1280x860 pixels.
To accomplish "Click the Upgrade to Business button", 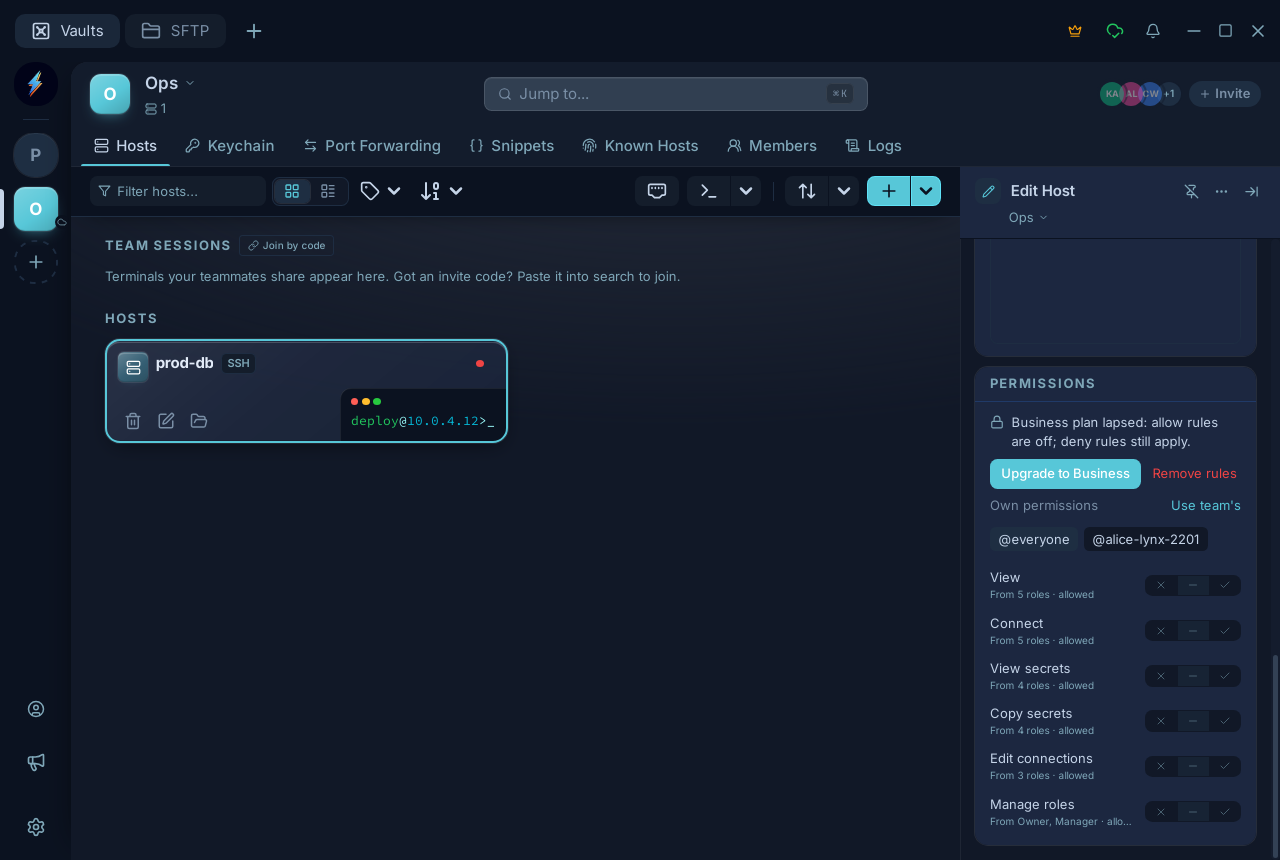I will point(1065,474).
